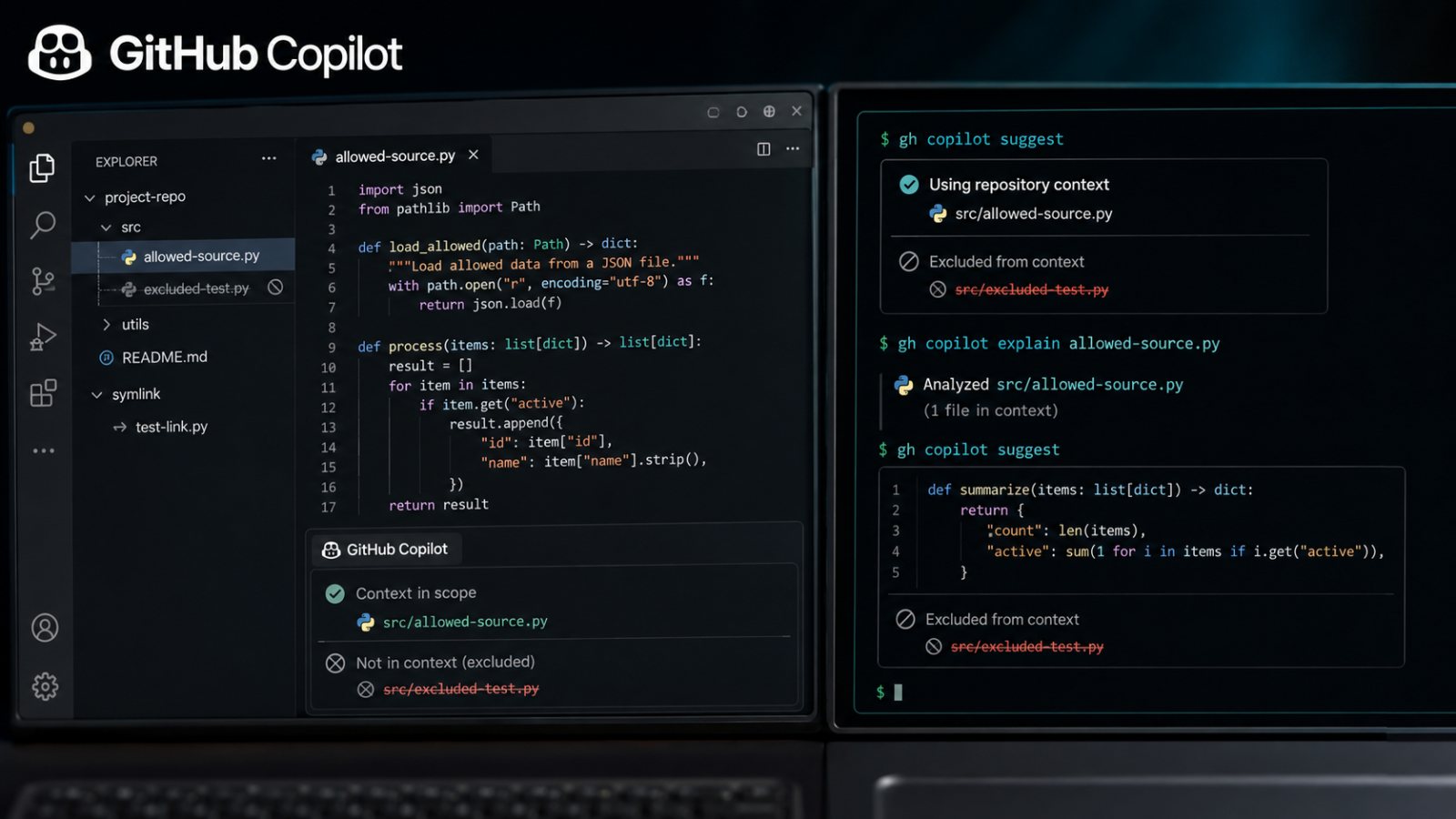The image size is (1456, 819).
Task: Click the circle icon in window title bar
Action: tap(742, 112)
